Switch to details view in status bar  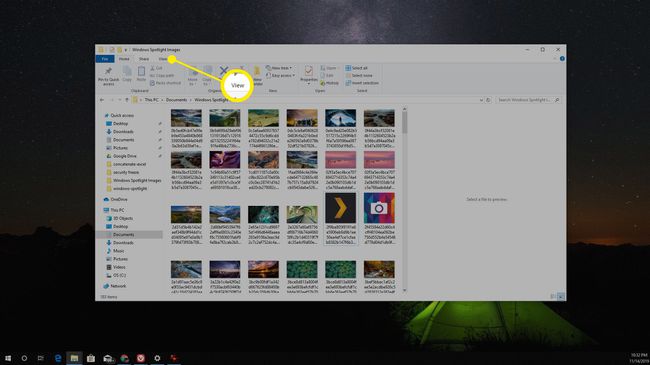point(553,297)
